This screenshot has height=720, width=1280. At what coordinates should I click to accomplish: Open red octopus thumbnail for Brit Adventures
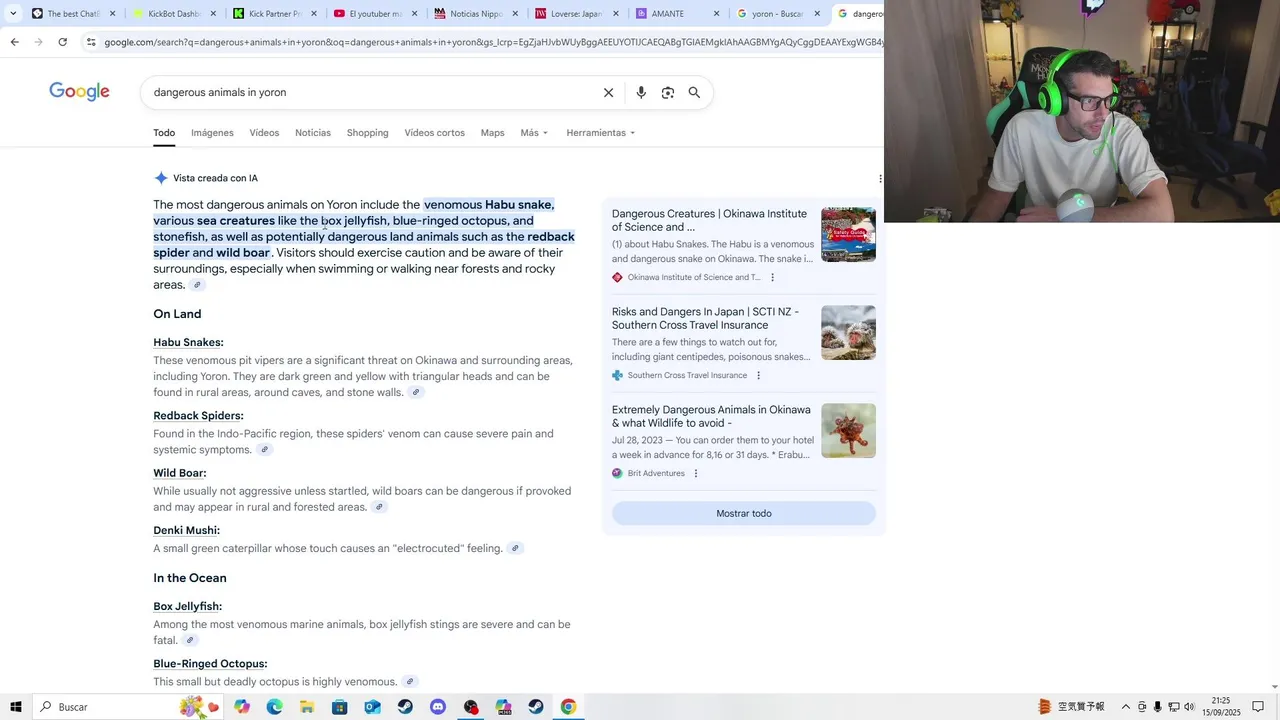click(x=848, y=431)
